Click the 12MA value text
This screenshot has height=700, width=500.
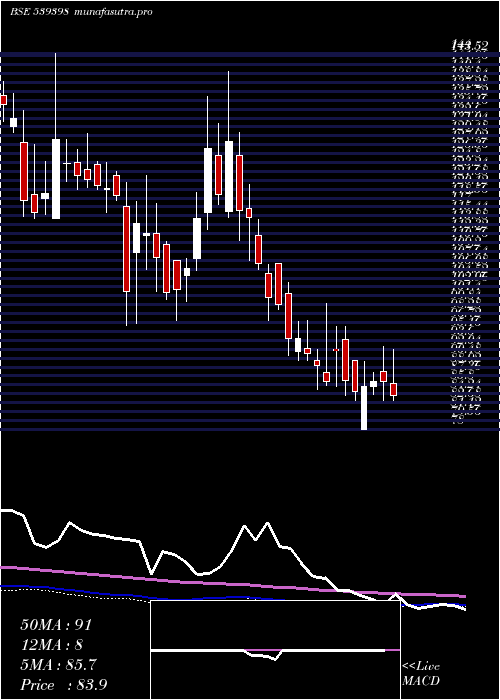[x=52, y=645]
